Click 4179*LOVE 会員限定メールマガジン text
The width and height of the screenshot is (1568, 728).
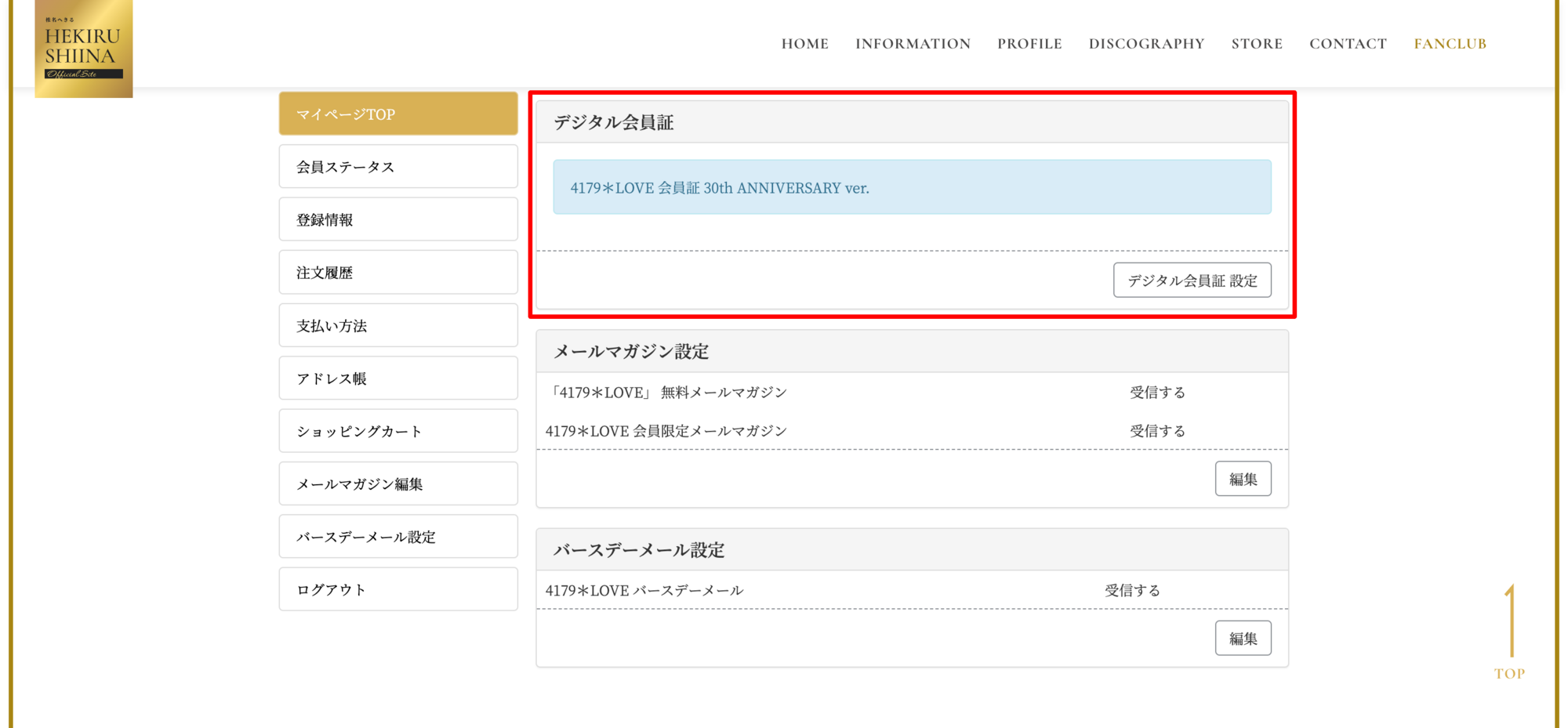pos(666,431)
